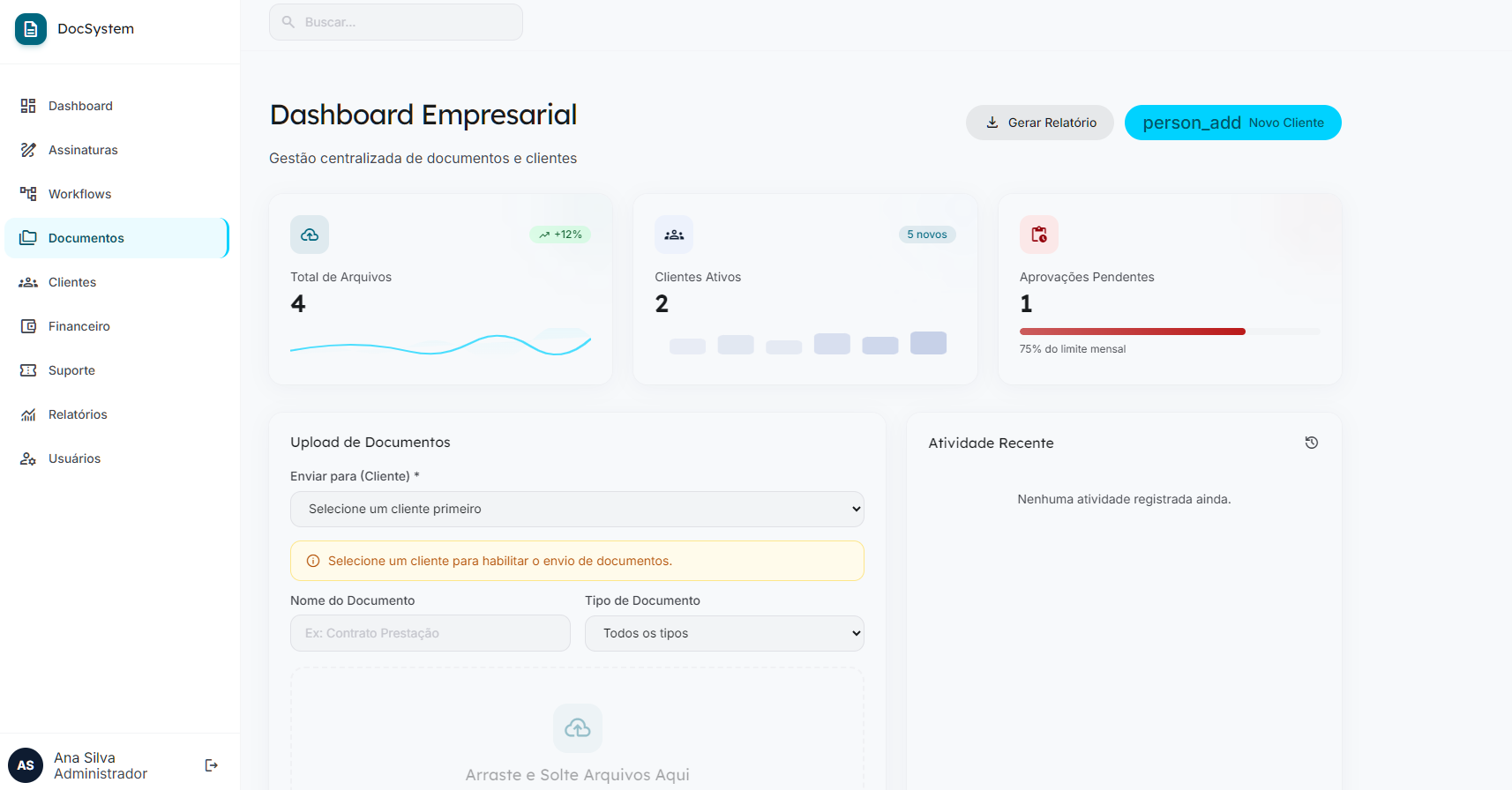The width and height of the screenshot is (1512, 790).
Task: Open the Tipo de Documento dropdown
Action: point(724,633)
